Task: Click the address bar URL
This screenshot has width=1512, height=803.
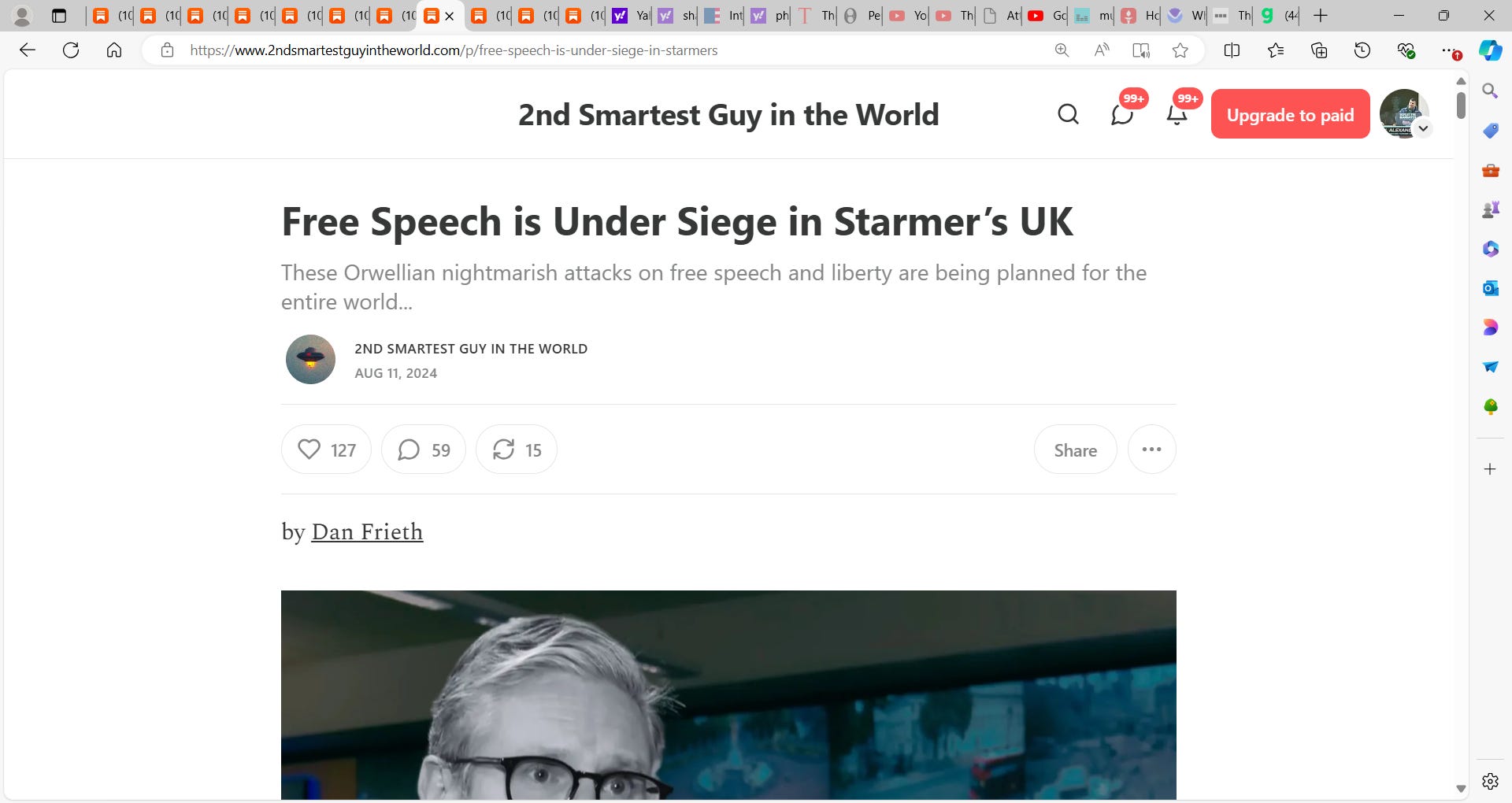Action: coord(454,50)
